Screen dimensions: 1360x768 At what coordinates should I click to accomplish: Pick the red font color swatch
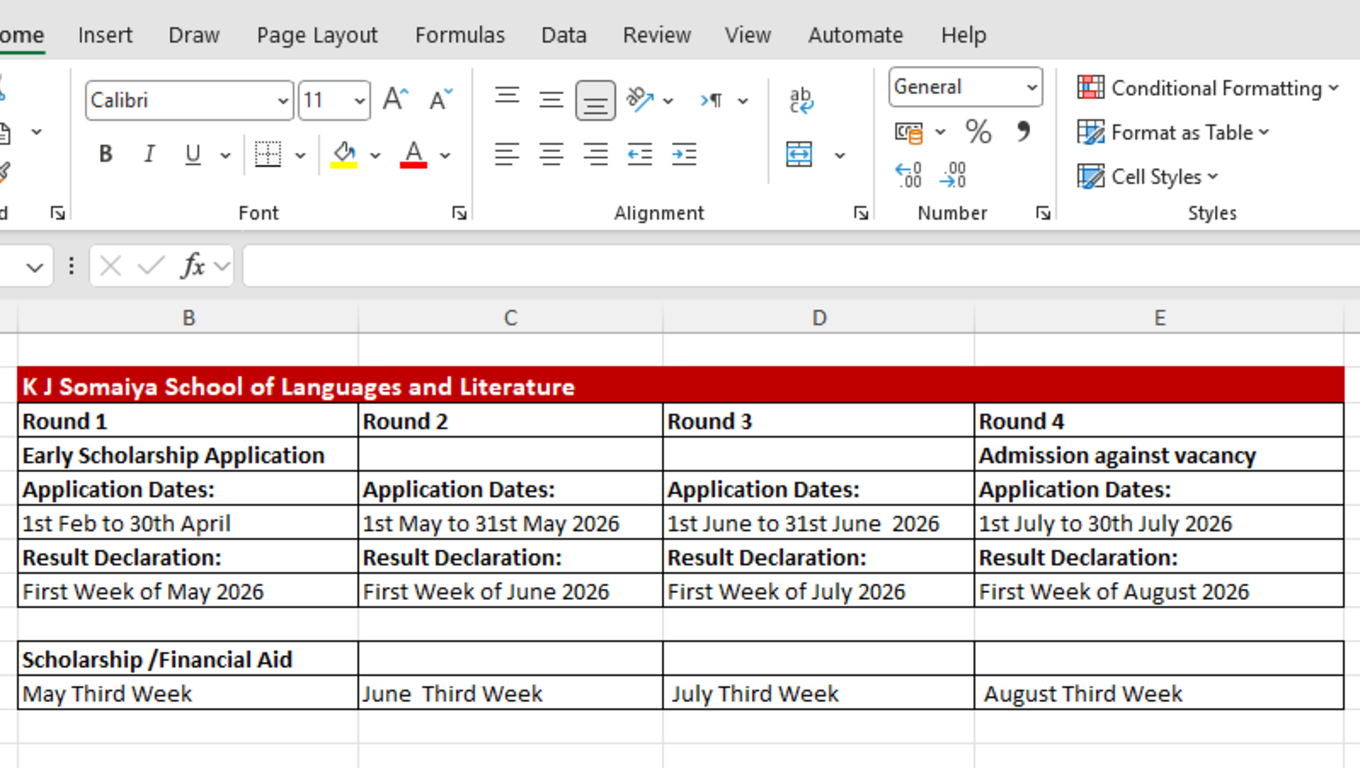413,163
